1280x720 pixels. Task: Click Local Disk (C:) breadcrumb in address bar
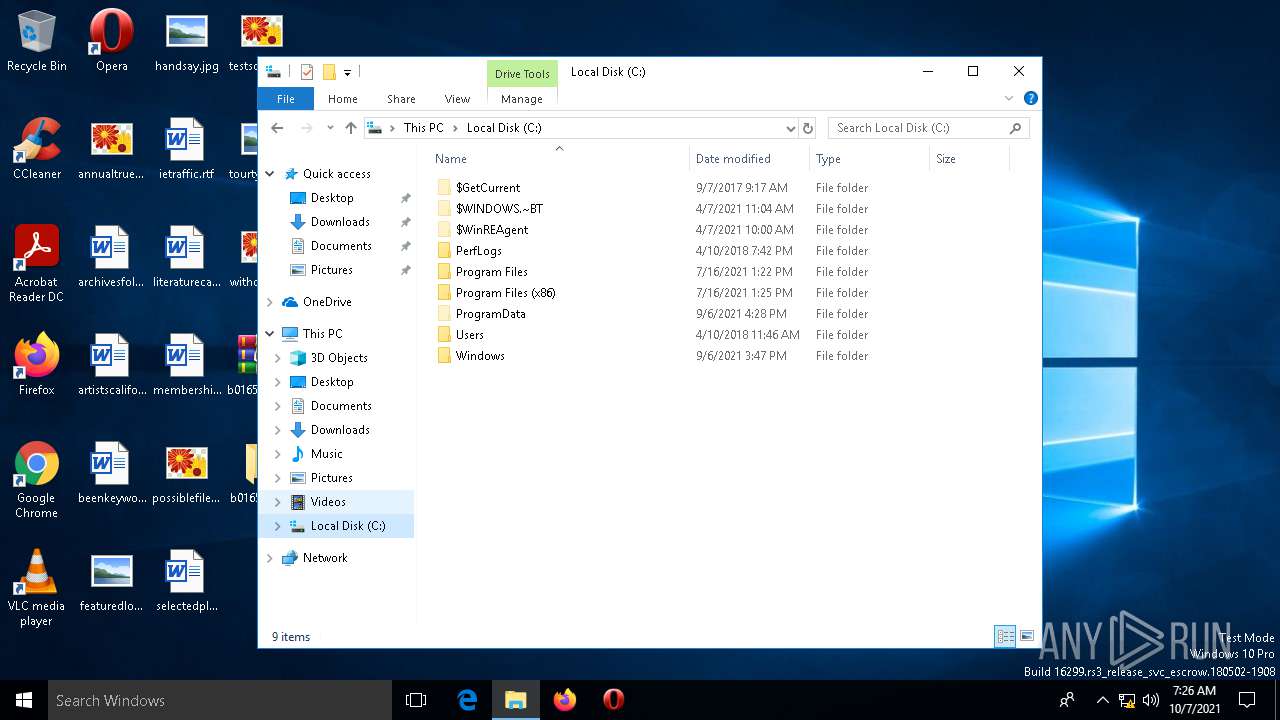click(504, 128)
